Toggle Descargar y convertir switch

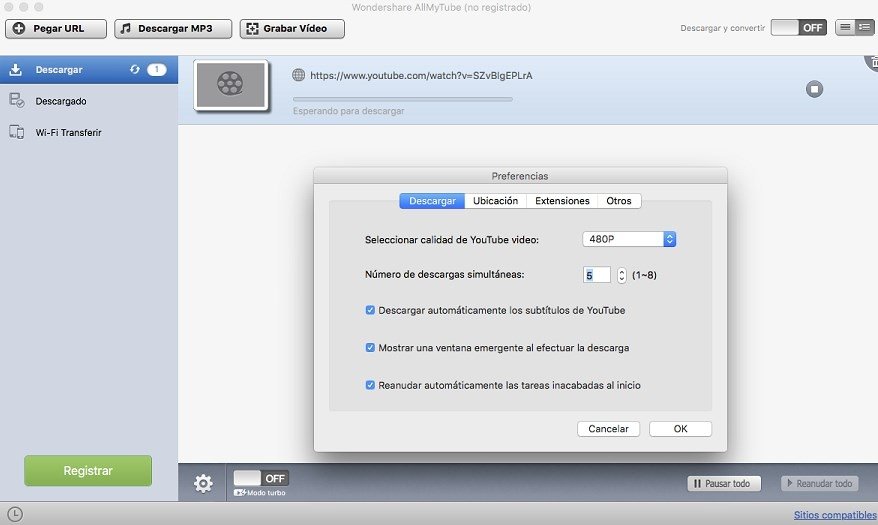point(798,27)
